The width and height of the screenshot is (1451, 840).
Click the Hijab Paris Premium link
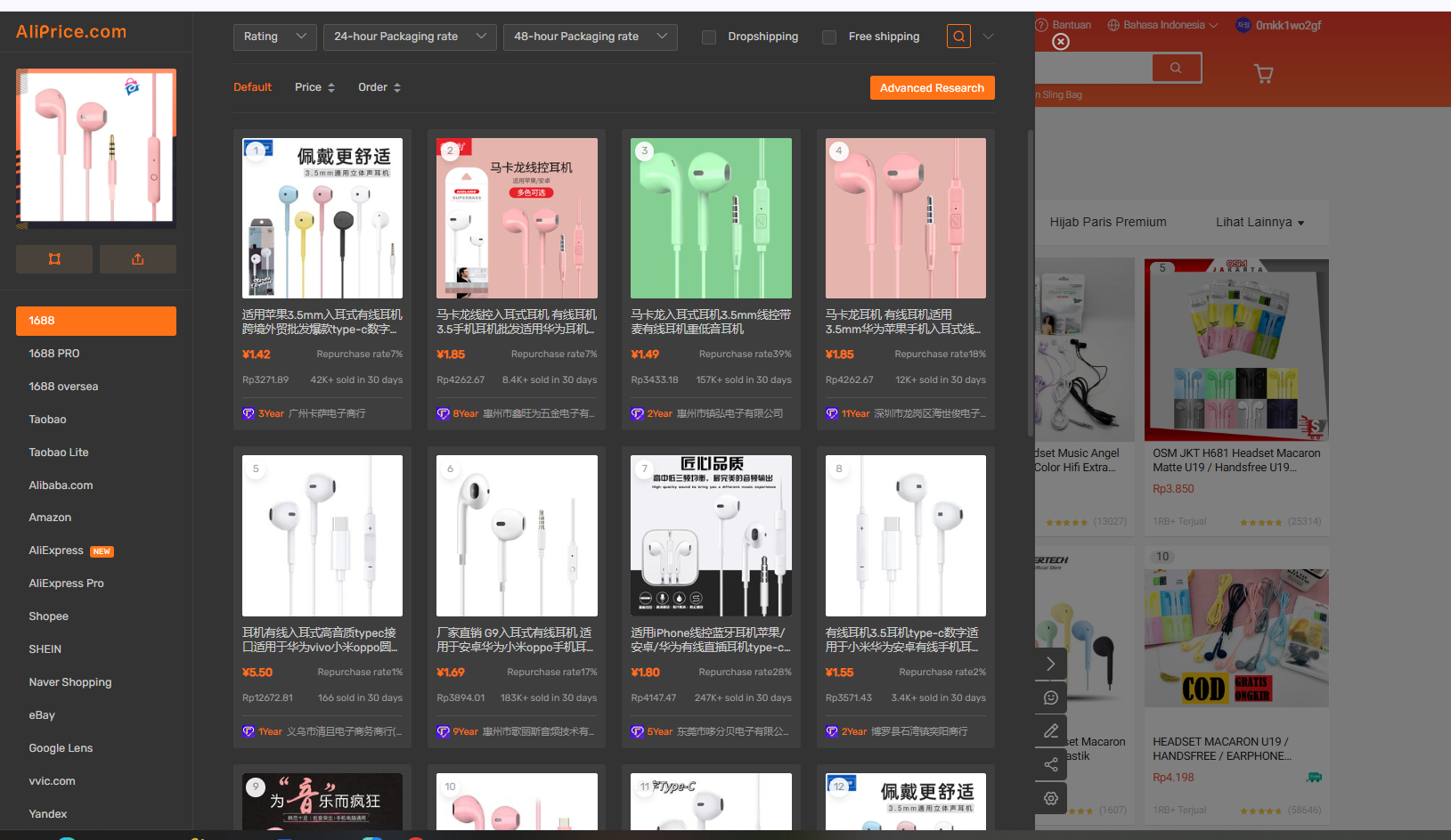point(1108,222)
